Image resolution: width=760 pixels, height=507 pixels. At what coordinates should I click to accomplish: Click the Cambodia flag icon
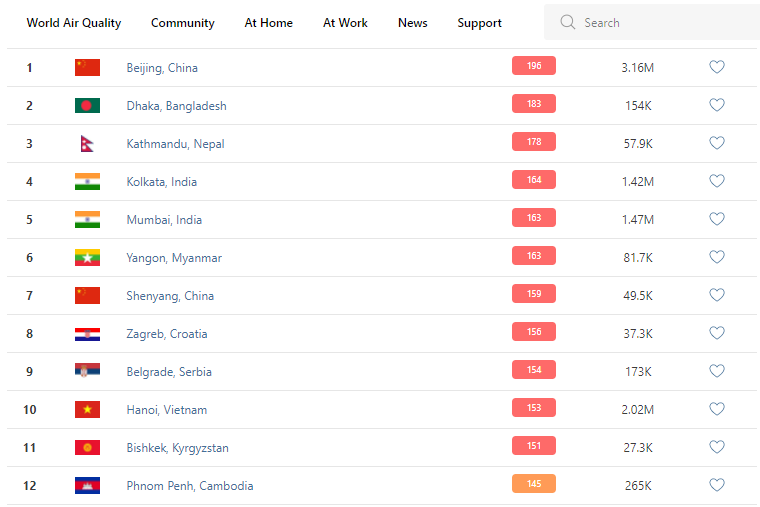tap(87, 486)
